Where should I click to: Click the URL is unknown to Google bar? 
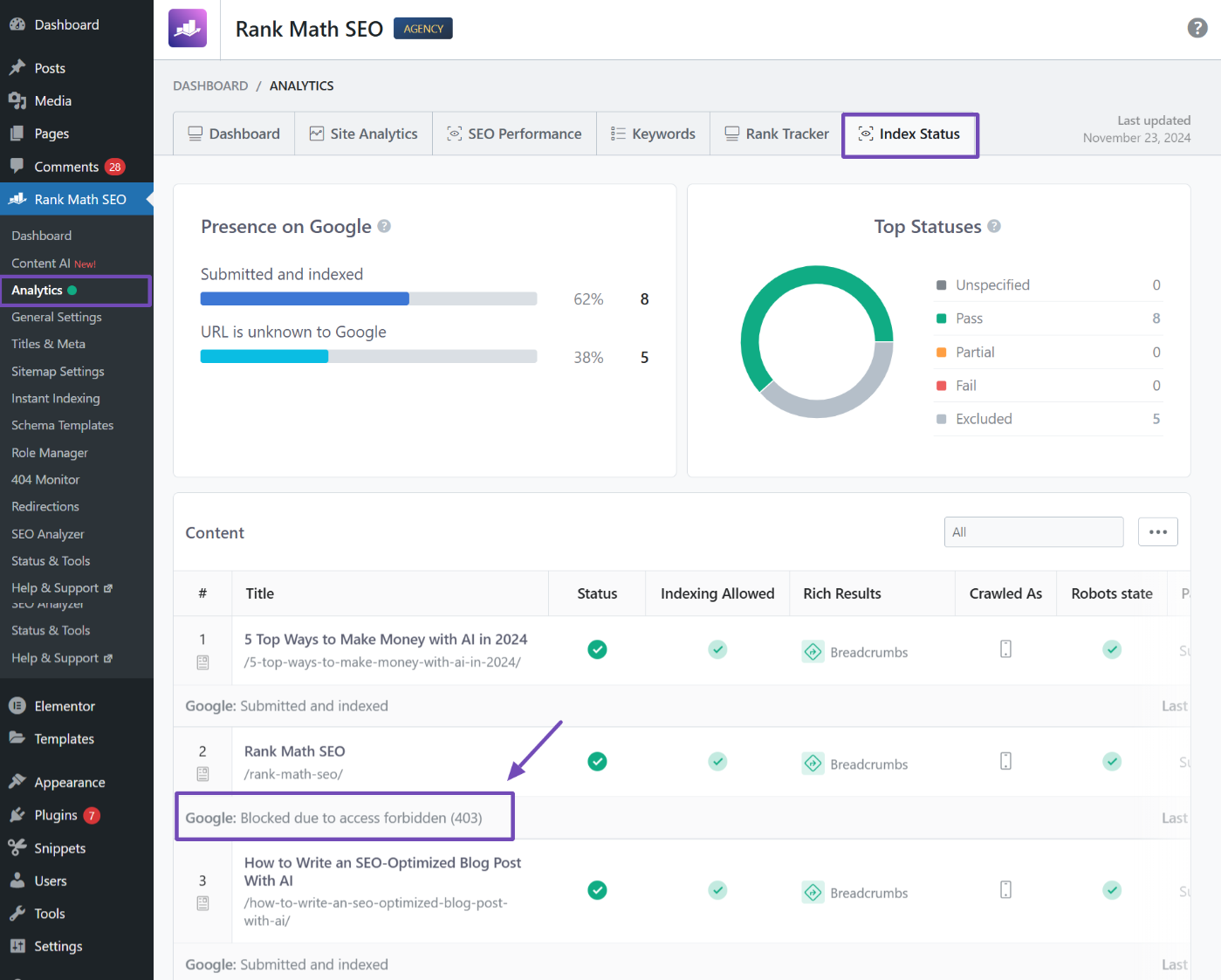pyautogui.click(x=368, y=356)
